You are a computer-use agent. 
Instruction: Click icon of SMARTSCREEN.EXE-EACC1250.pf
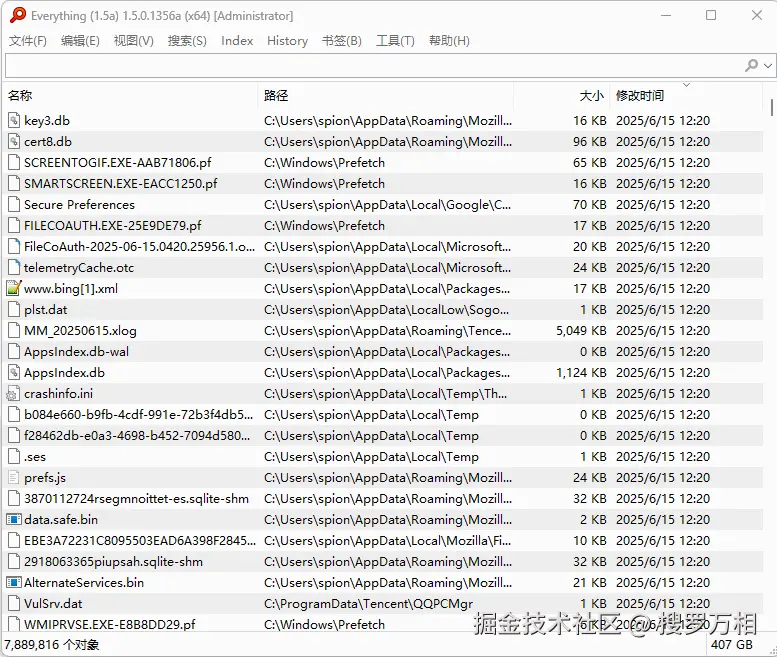tap(14, 184)
